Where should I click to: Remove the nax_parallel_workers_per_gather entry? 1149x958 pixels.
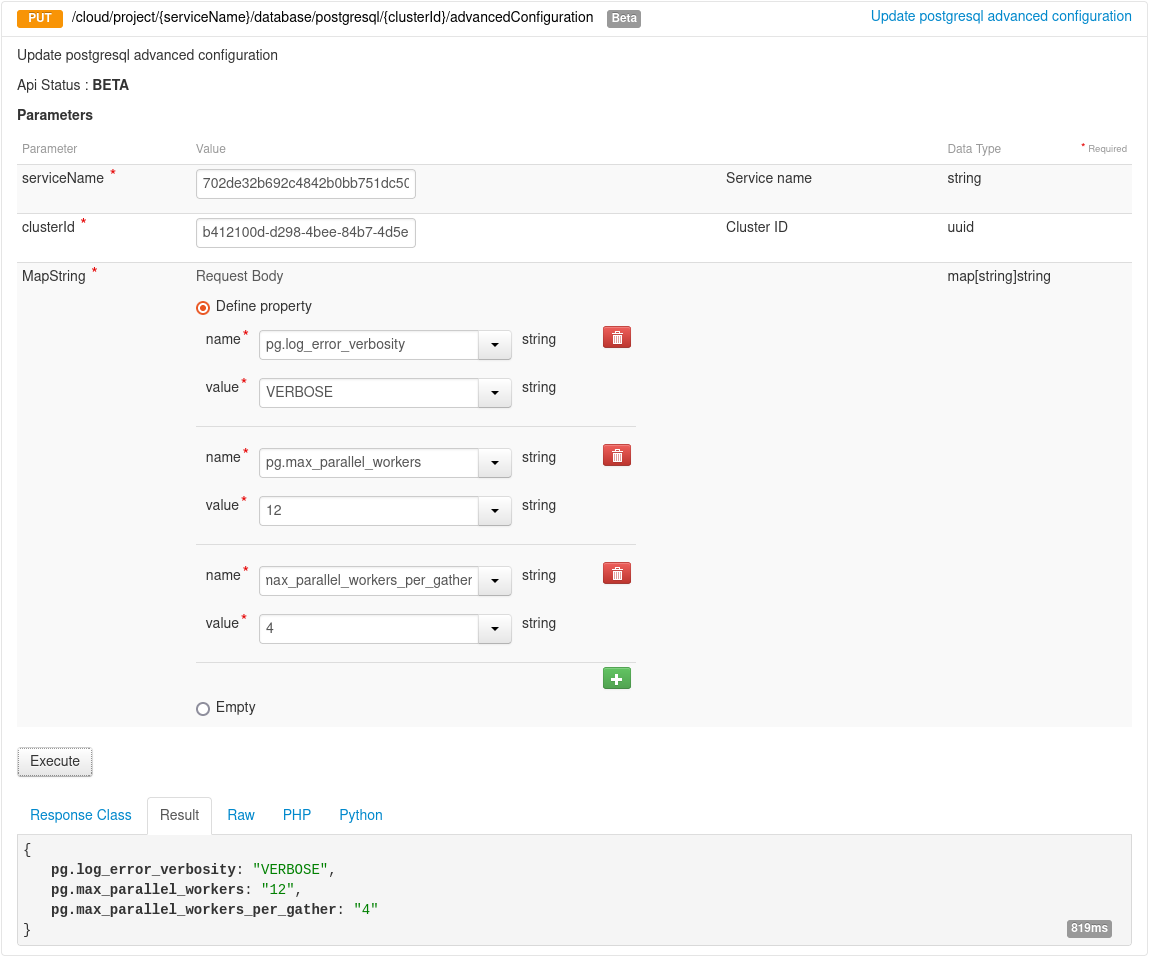click(616, 573)
